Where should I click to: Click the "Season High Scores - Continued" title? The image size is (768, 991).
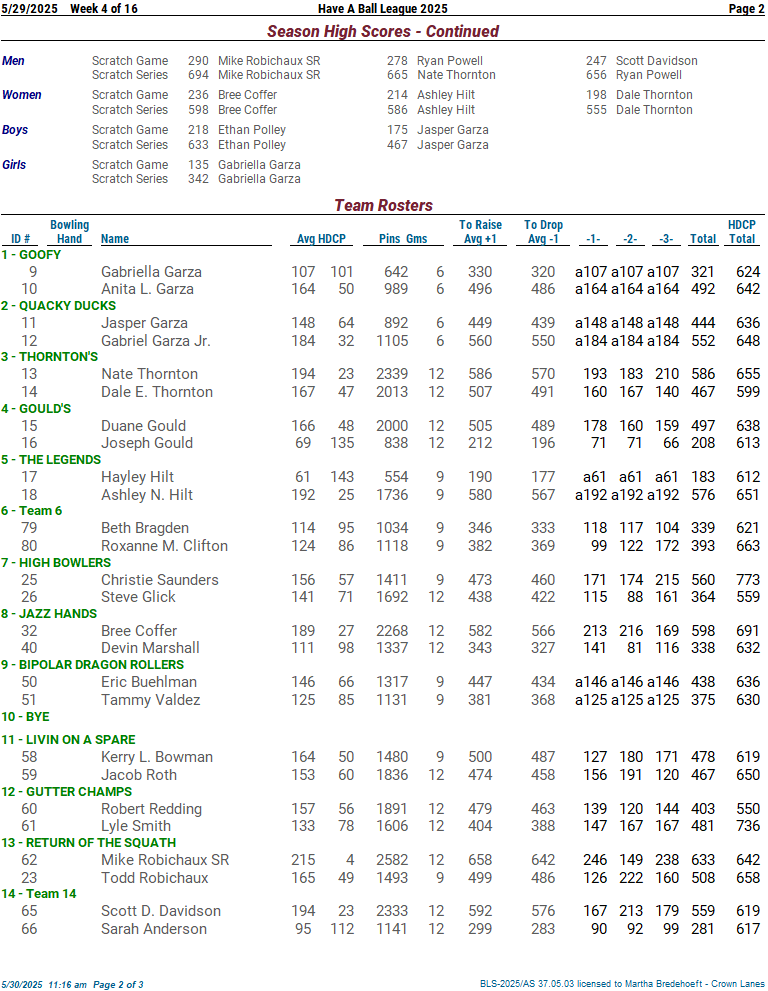(x=383, y=31)
